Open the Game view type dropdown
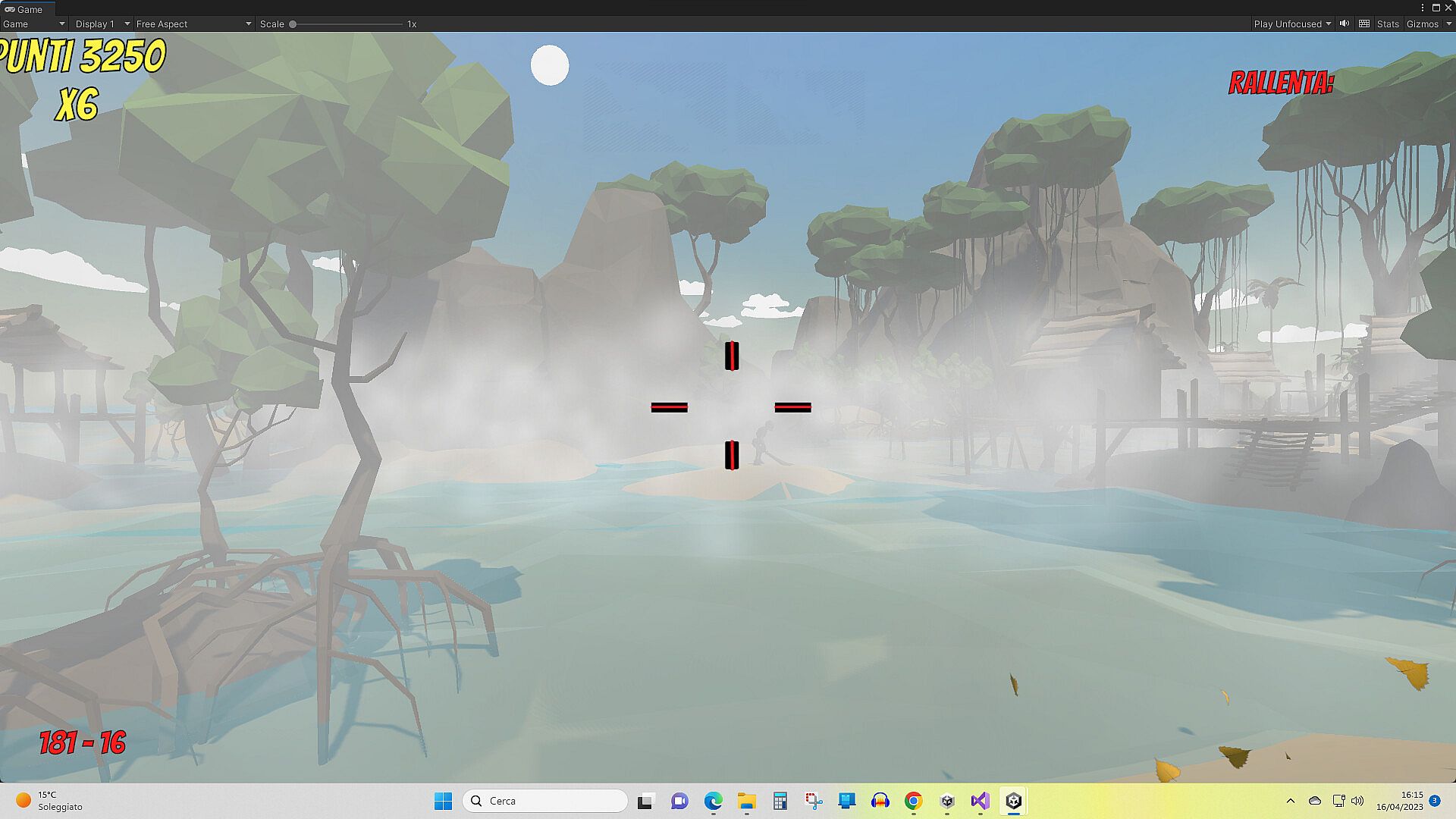1456x819 pixels. [34, 24]
